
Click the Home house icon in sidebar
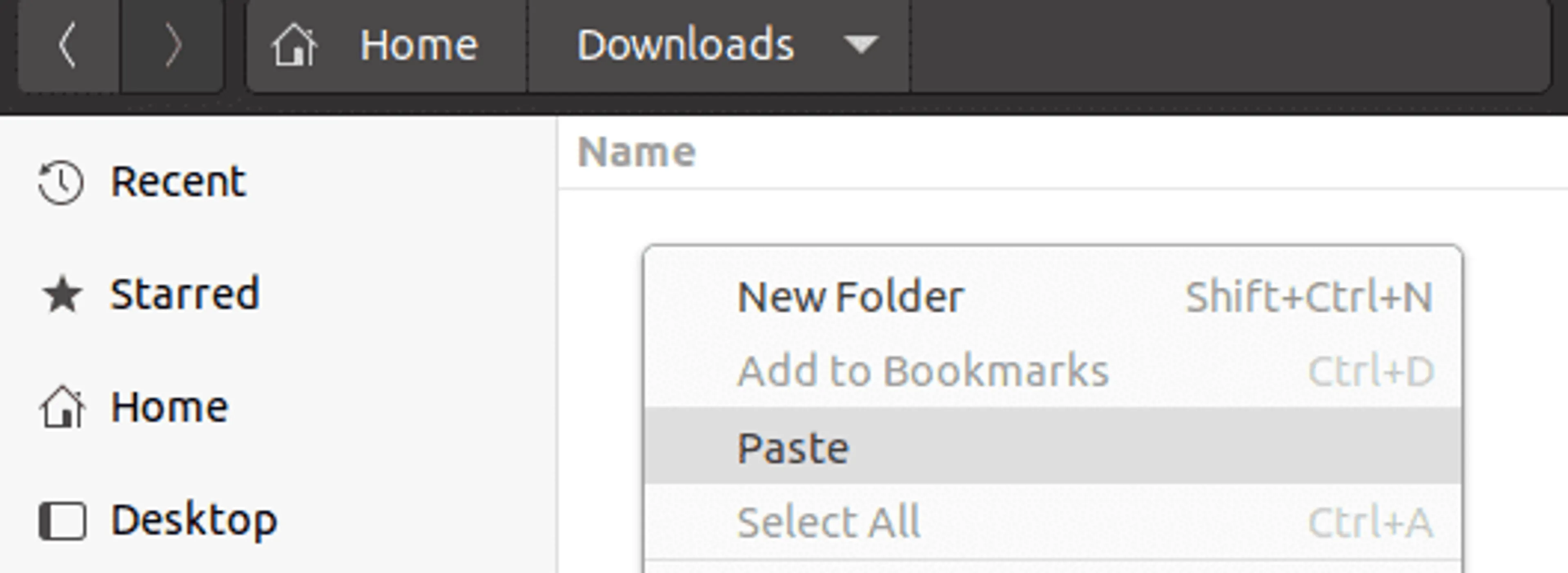(62, 407)
